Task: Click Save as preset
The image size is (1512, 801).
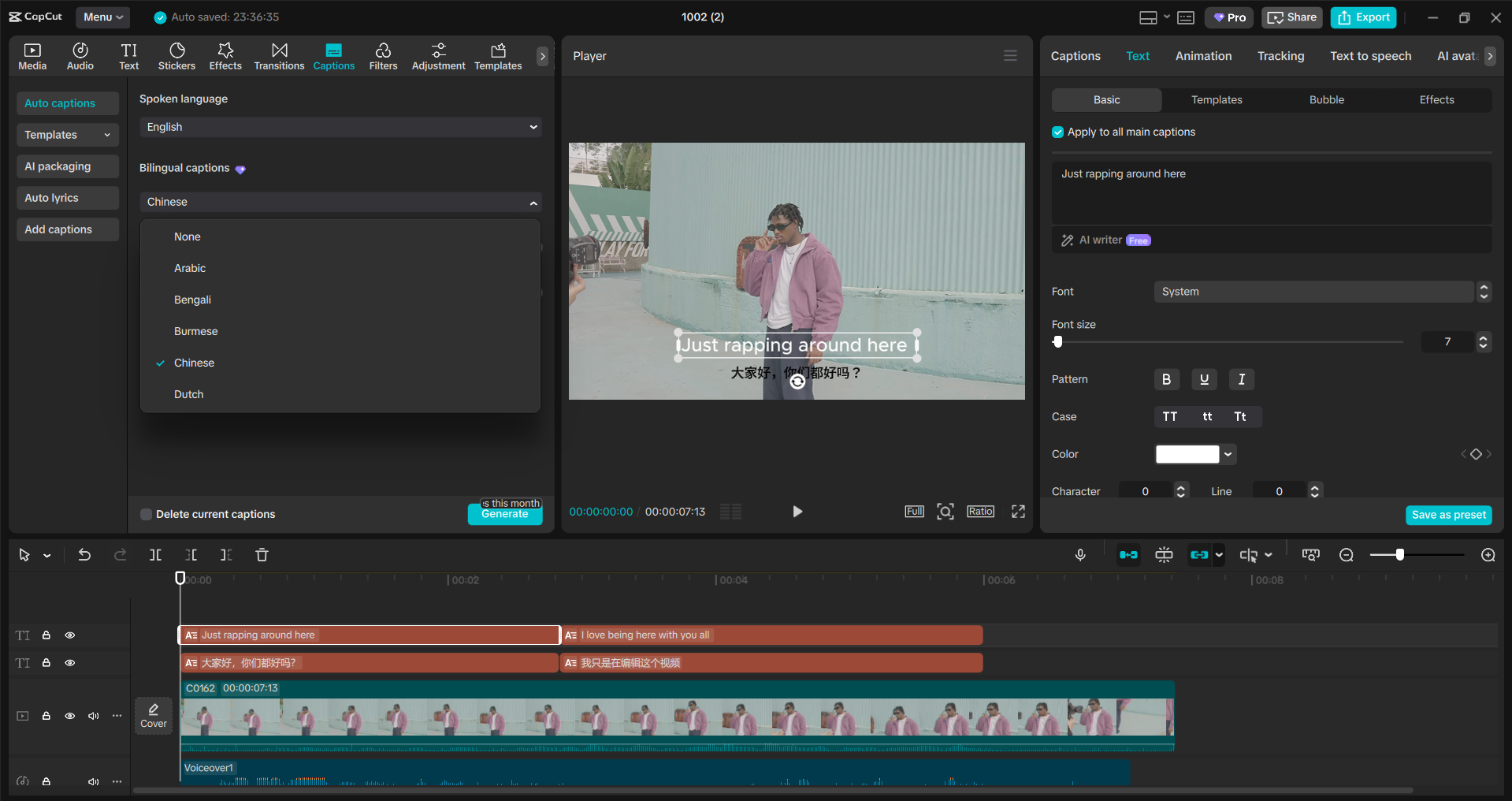Action: click(x=1447, y=514)
